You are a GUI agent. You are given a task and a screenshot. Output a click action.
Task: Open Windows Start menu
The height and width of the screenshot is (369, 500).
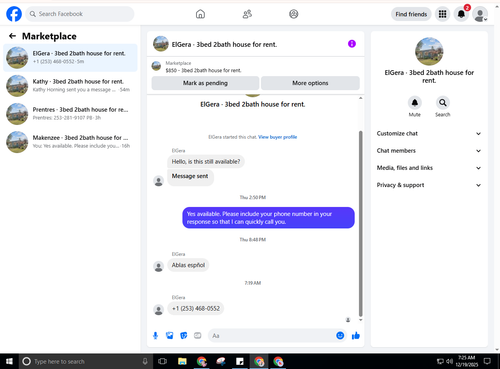[9, 361]
